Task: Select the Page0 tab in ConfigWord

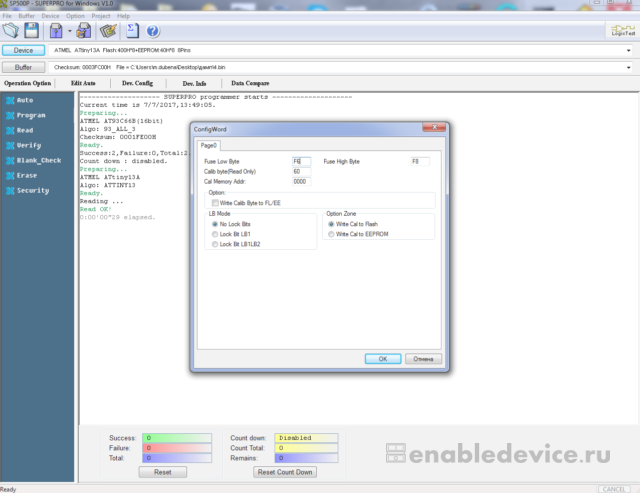Action: point(209,145)
